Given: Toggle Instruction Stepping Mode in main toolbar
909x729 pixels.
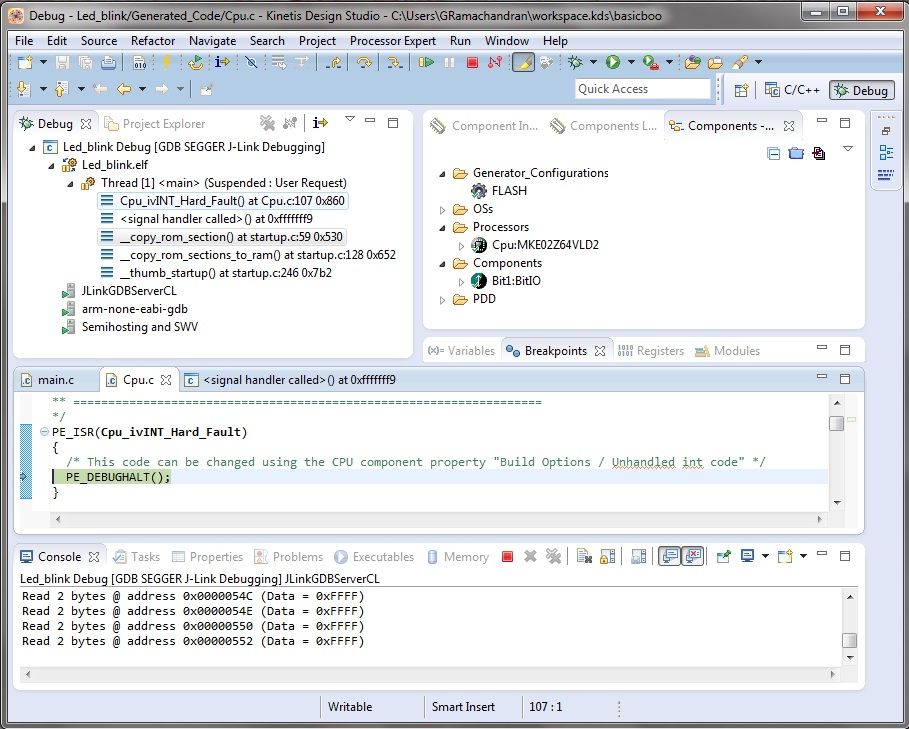Looking at the screenshot, I should click(222, 61).
